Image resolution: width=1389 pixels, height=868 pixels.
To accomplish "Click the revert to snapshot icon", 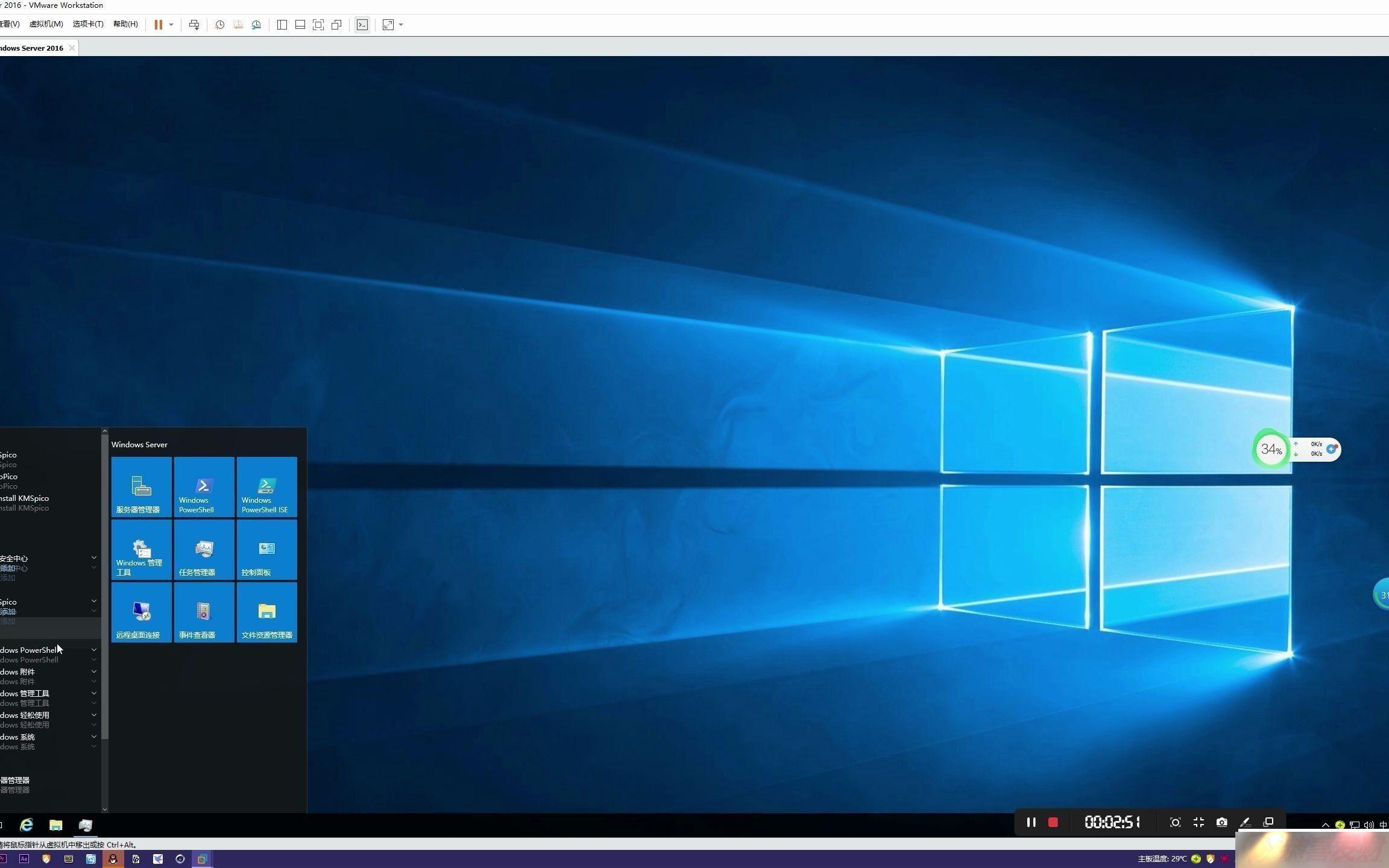I will click(x=238, y=25).
